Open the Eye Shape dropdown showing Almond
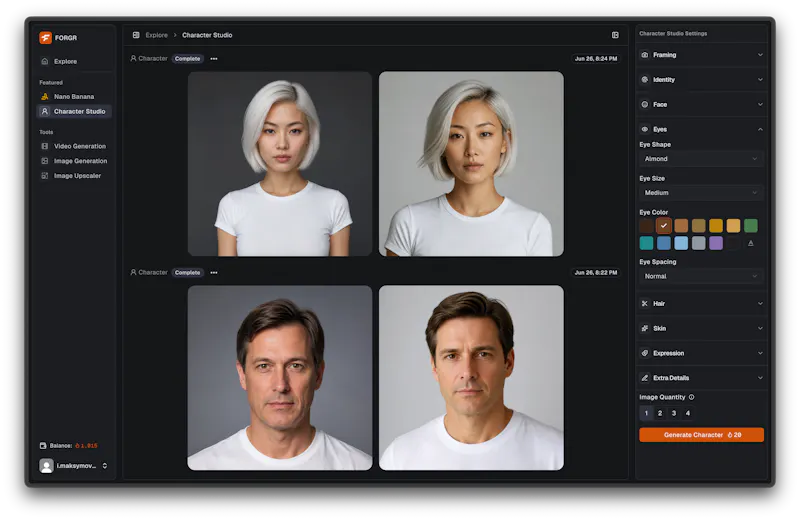The image size is (800, 520). point(701,159)
